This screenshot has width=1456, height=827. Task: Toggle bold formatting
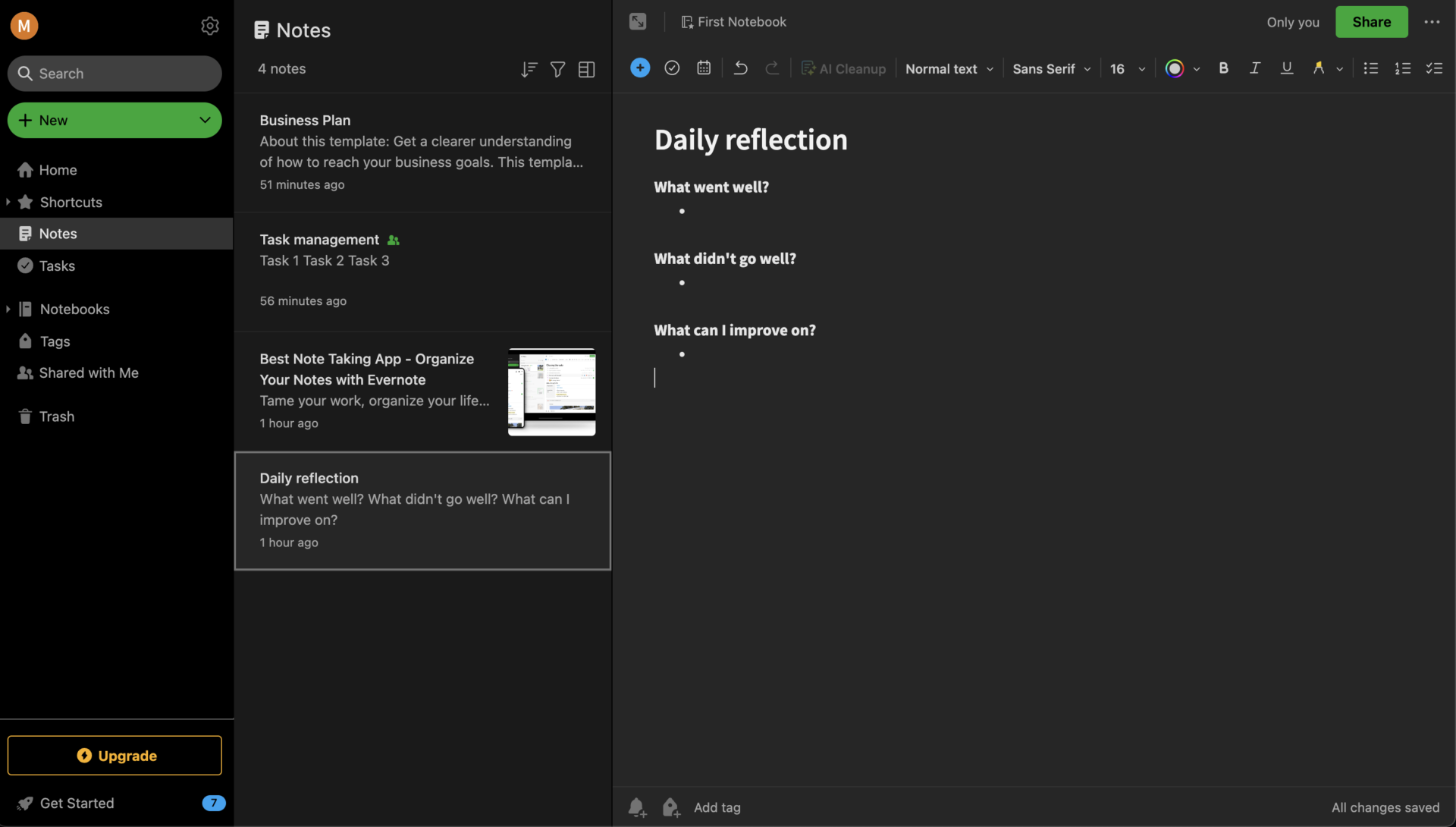tap(1223, 68)
